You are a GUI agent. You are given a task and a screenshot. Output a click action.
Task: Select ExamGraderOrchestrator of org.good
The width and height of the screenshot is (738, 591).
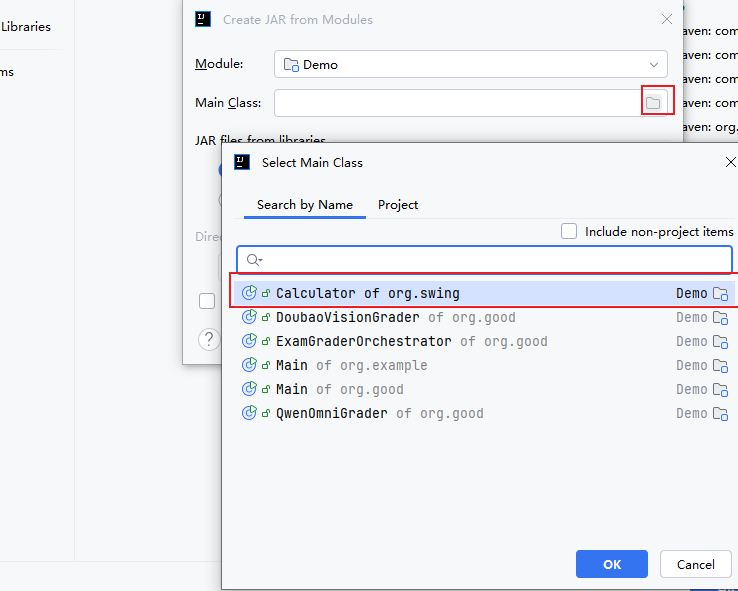tap(484, 341)
